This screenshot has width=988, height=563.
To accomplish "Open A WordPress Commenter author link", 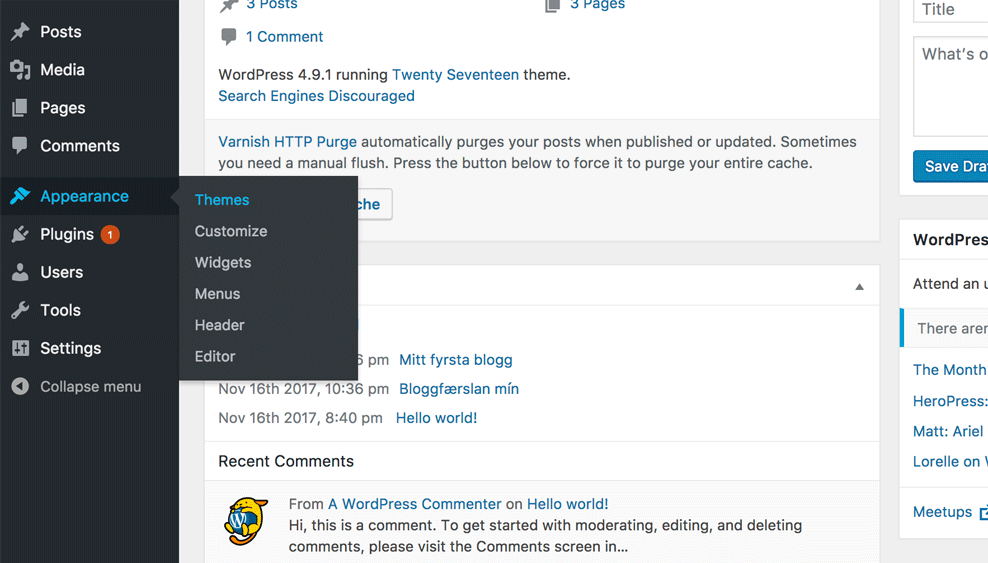I will tap(415, 504).
